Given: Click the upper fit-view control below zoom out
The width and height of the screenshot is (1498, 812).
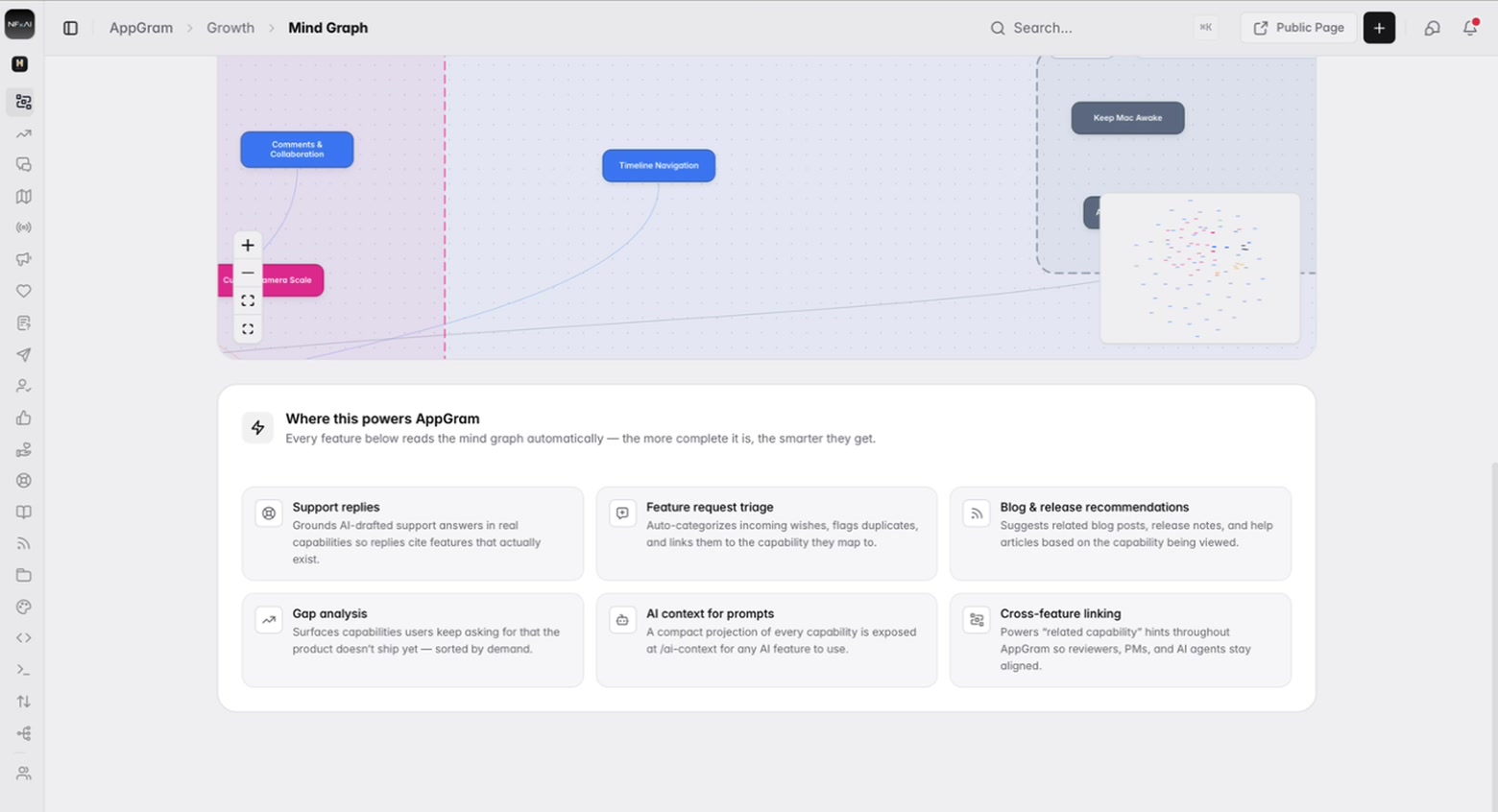Looking at the screenshot, I should (248, 301).
